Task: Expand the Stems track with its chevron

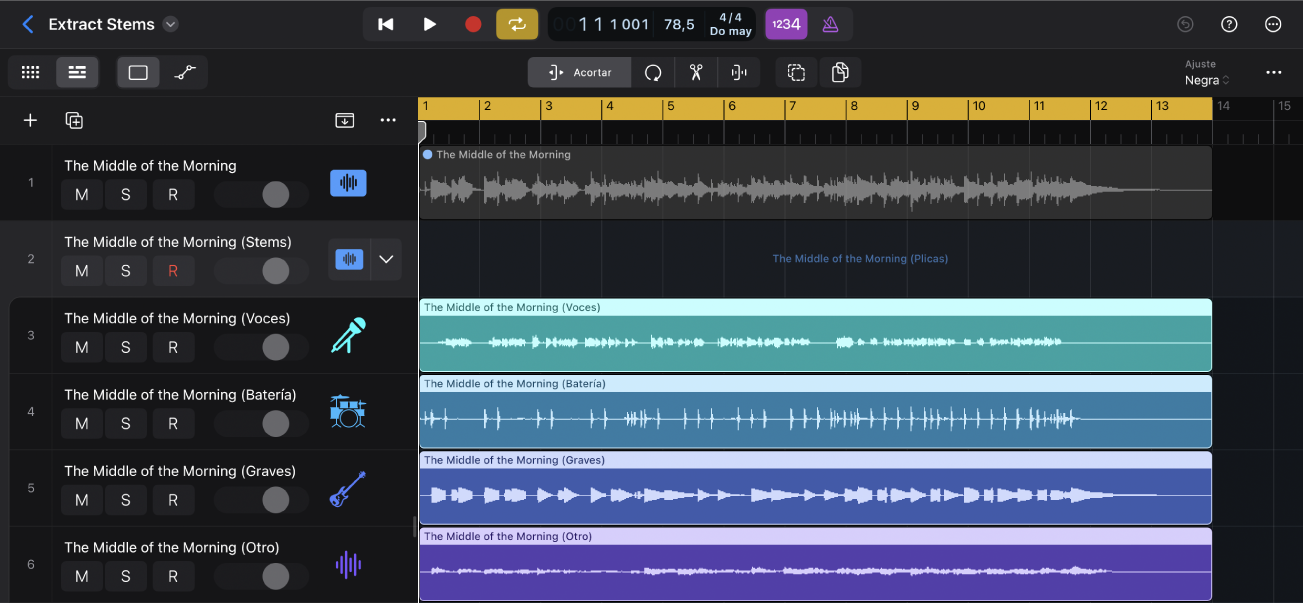Action: (386, 259)
